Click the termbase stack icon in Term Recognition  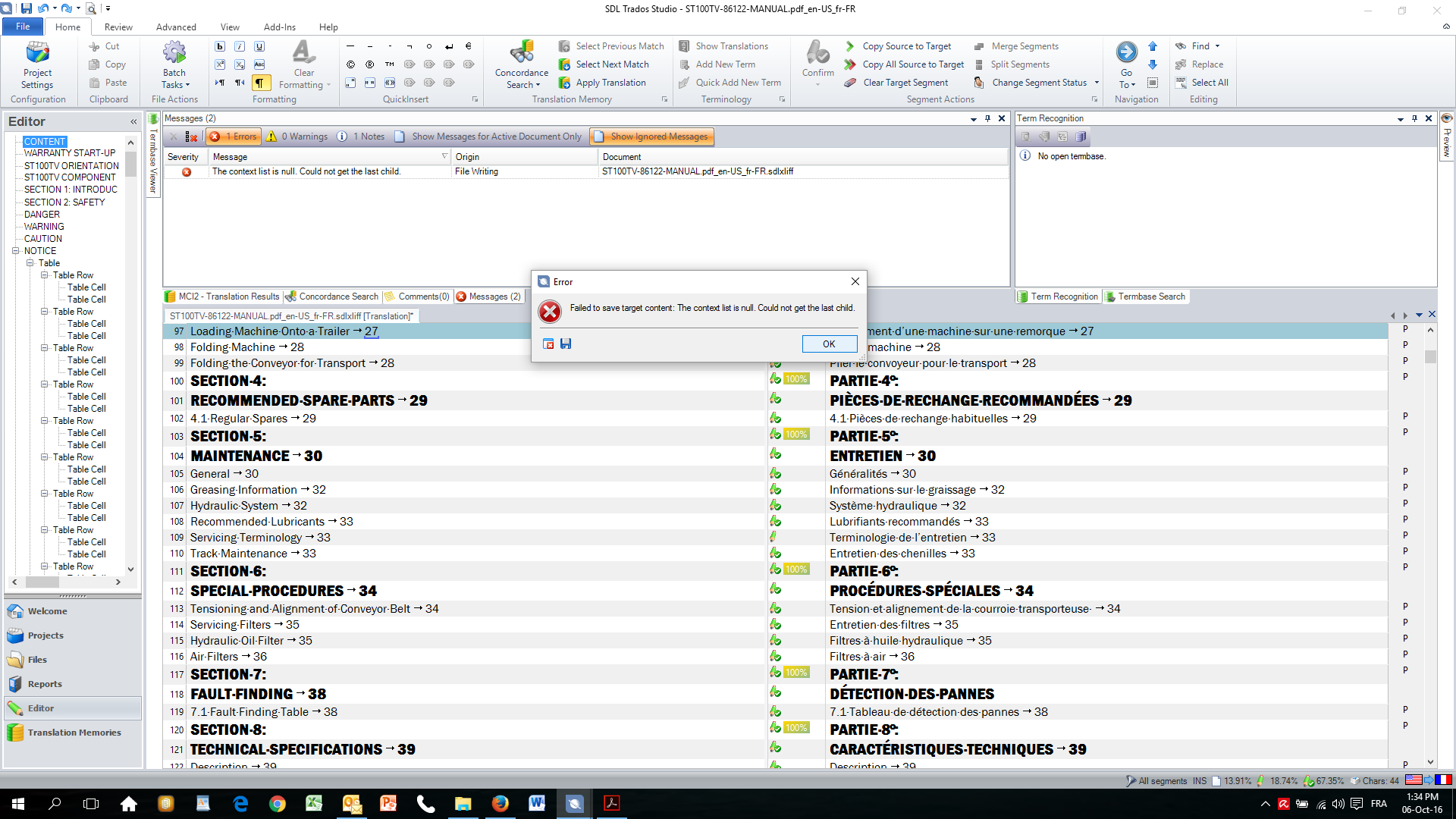(x=1081, y=136)
